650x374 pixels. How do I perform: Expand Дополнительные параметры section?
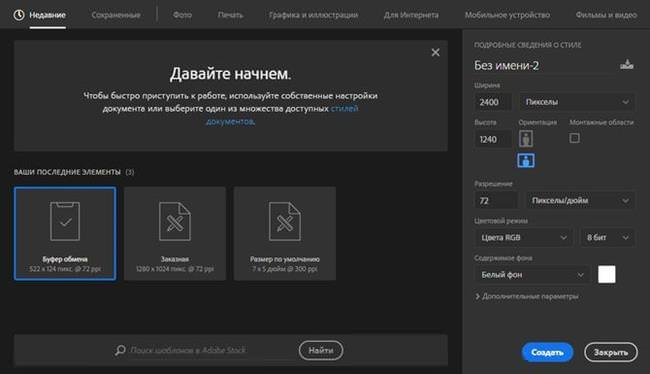(527, 296)
